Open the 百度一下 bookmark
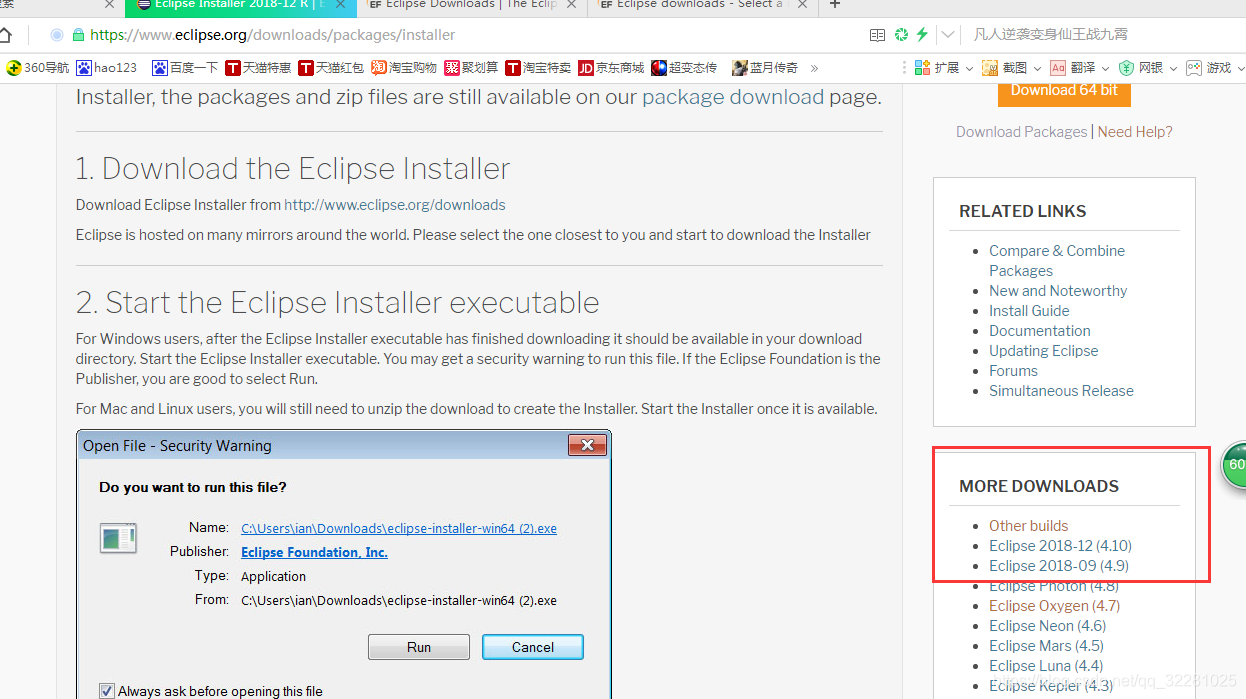 coord(185,68)
